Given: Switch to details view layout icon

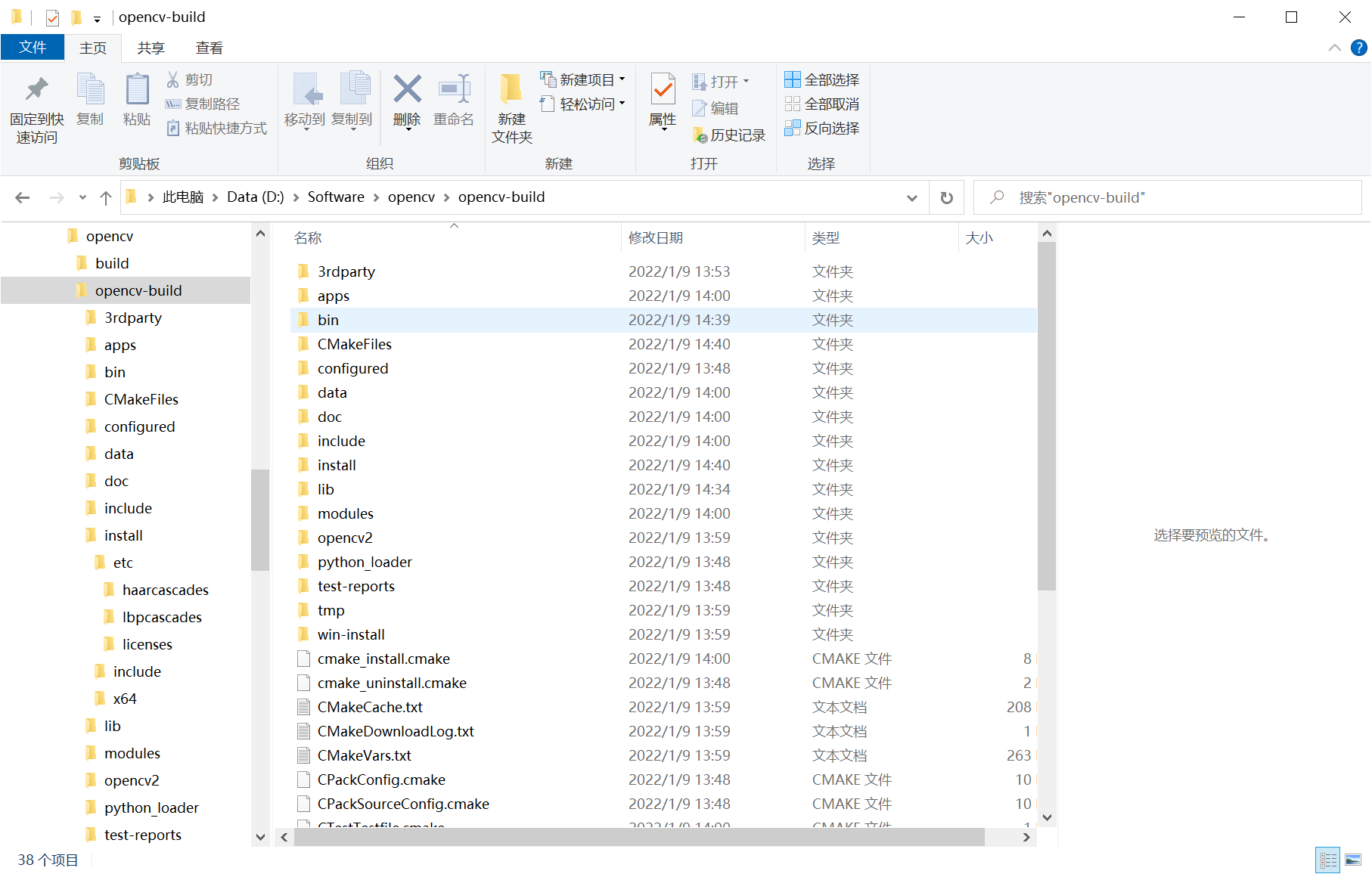Looking at the screenshot, I should coord(1328,860).
